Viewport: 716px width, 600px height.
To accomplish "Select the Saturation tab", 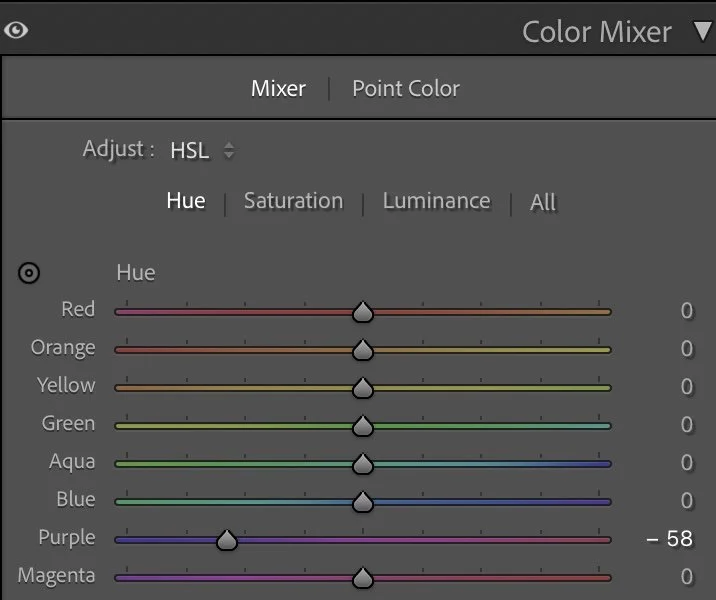I will (294, 201).
